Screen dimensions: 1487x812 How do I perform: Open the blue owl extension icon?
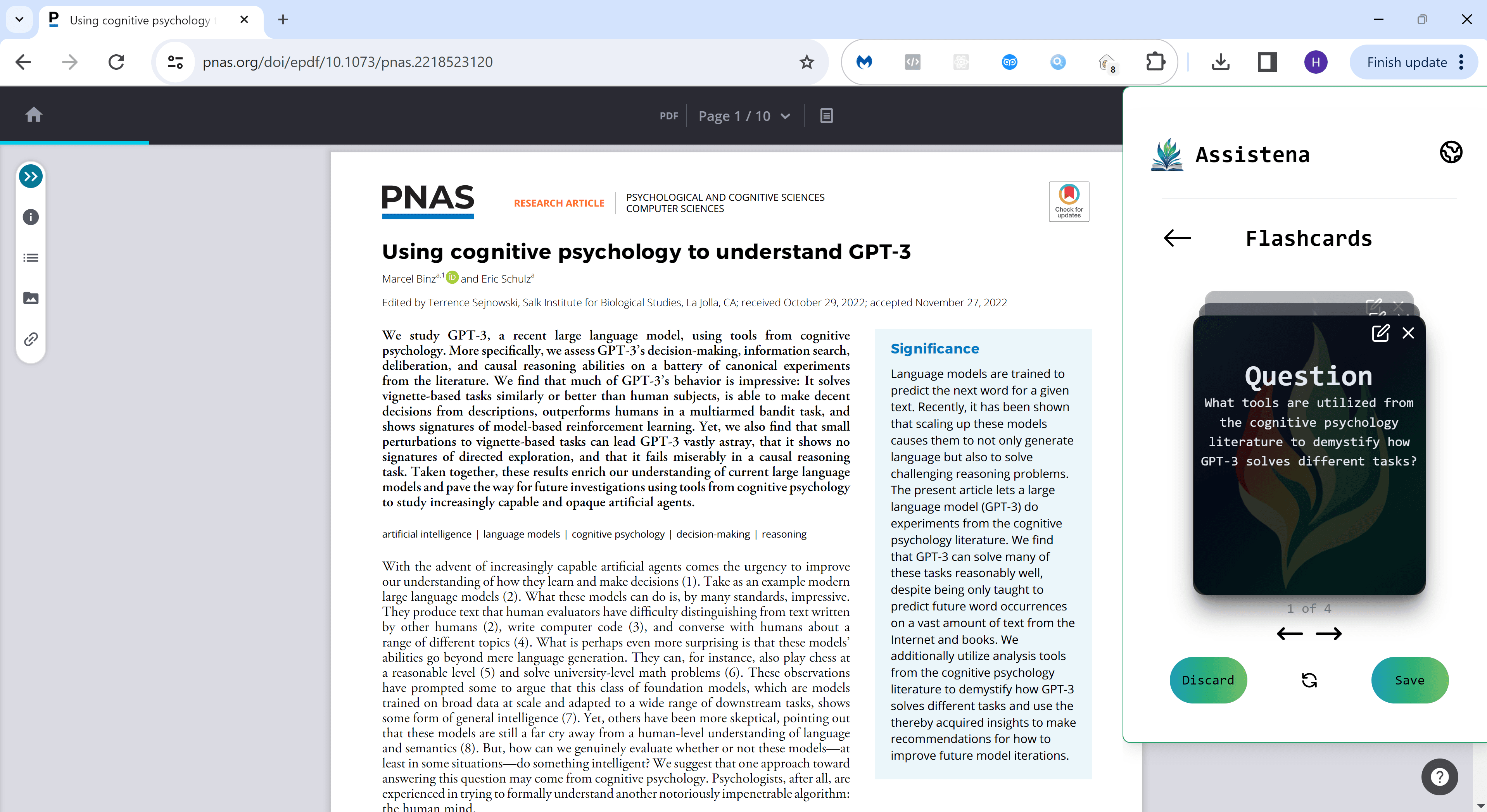(1009, 62)
